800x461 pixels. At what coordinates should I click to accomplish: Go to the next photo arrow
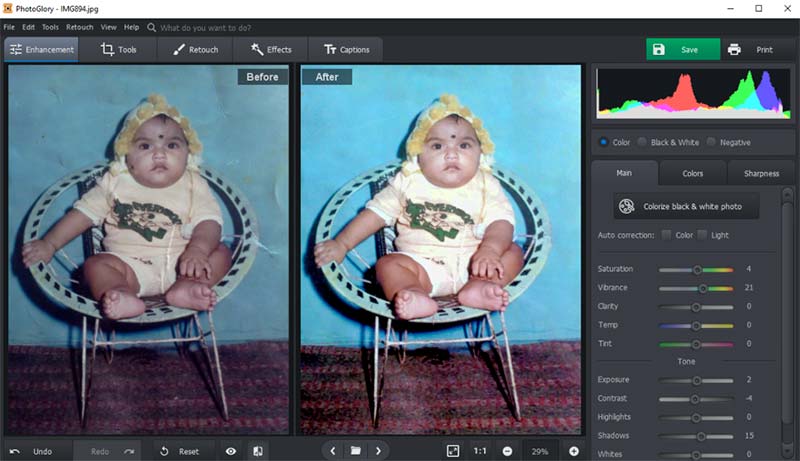378,451
